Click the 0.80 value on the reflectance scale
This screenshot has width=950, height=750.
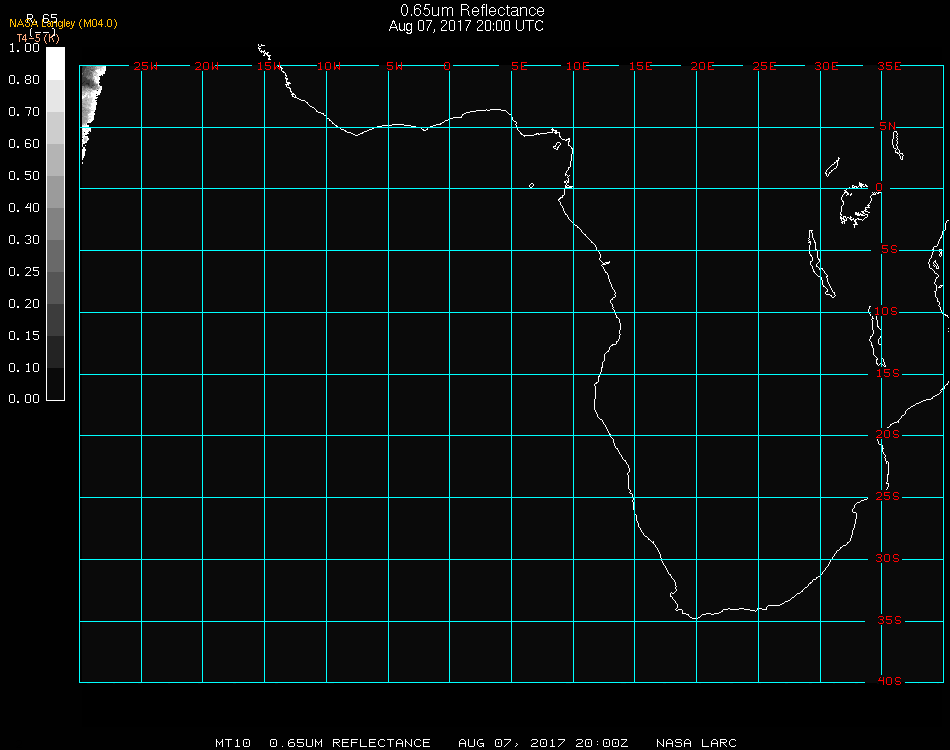(24, 80)
